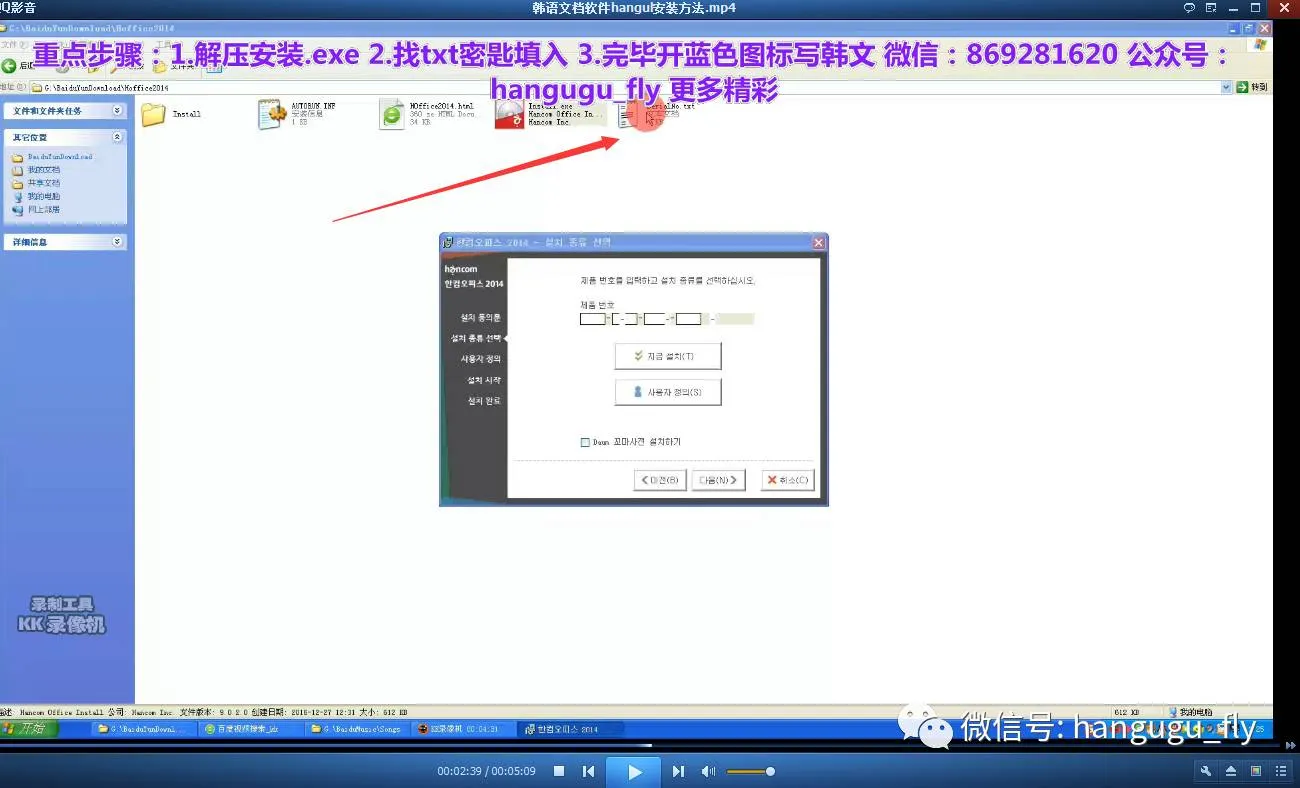Switch to the BaiduMusic\Songs taskbar window
1300x788 pixels.
[x=357, y=729]
